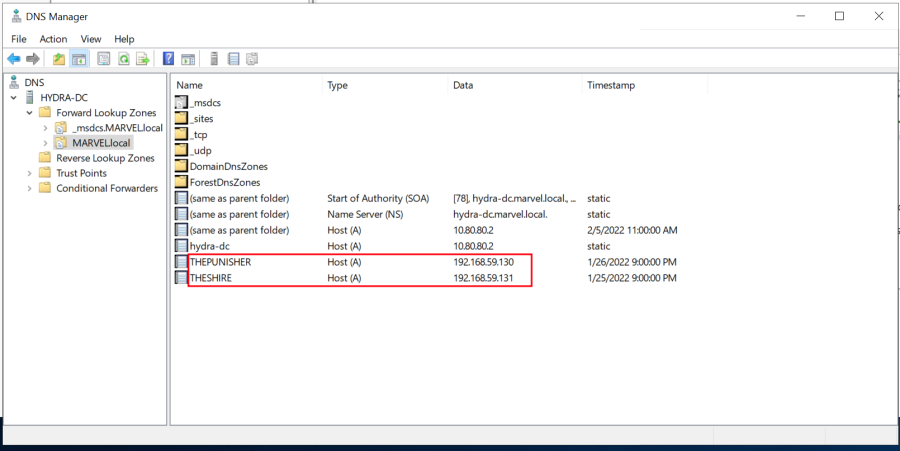
Task: Collapse the Forward Lookup Zones folder
Action: pos(30,113)
